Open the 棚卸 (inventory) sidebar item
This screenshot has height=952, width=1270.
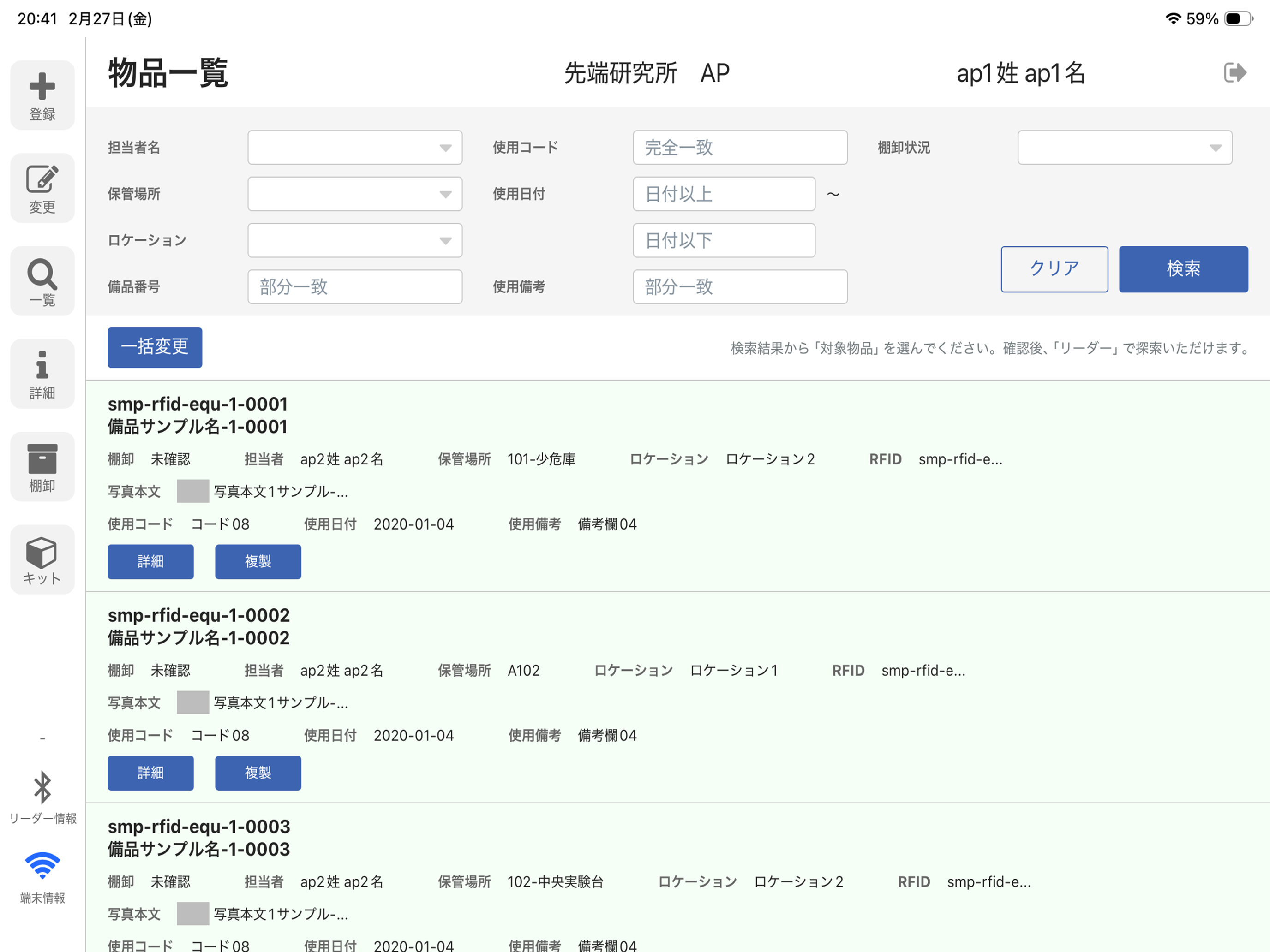(42, 467)
